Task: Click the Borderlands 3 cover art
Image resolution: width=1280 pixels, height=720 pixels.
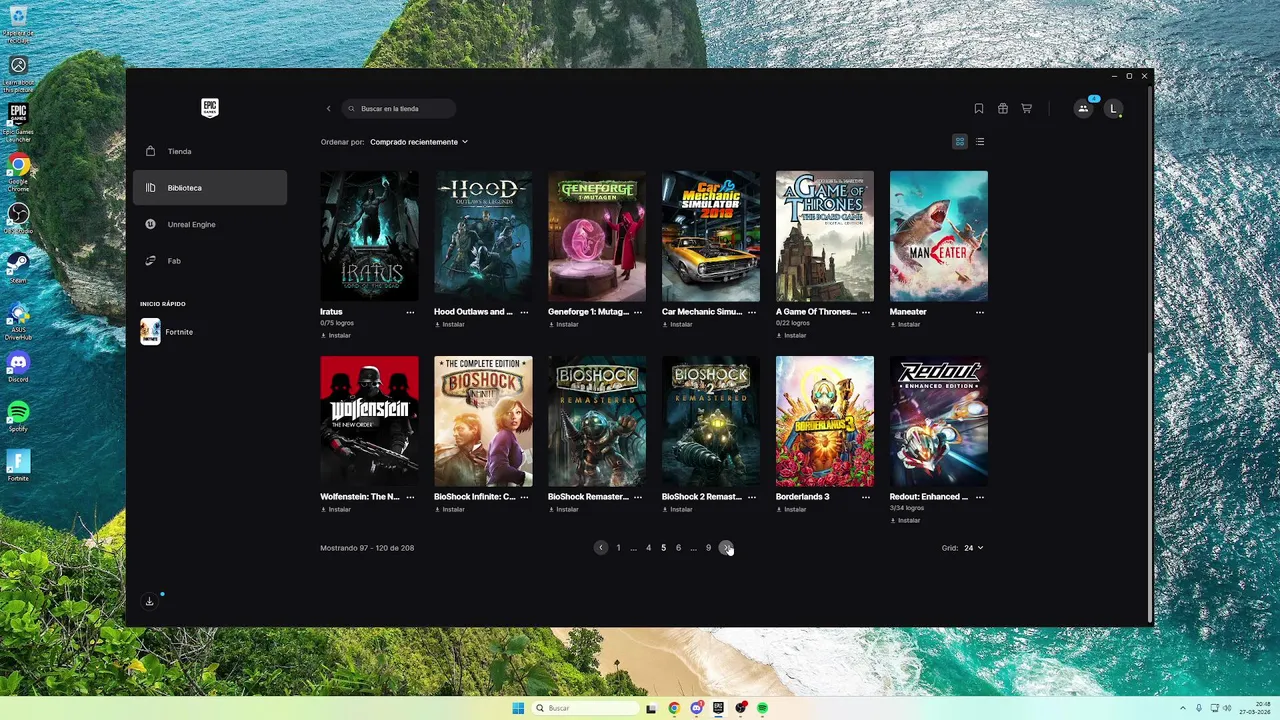Action: pyautogui.click(x=825, y=421)
